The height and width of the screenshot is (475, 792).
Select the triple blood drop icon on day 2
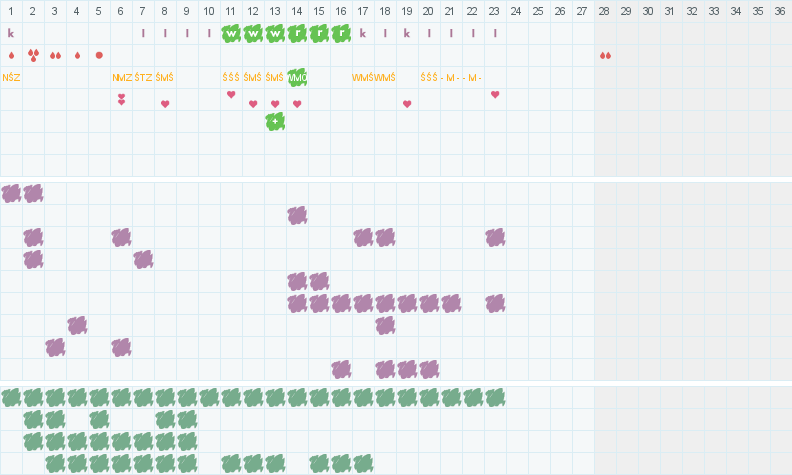[x=33, y=55]
